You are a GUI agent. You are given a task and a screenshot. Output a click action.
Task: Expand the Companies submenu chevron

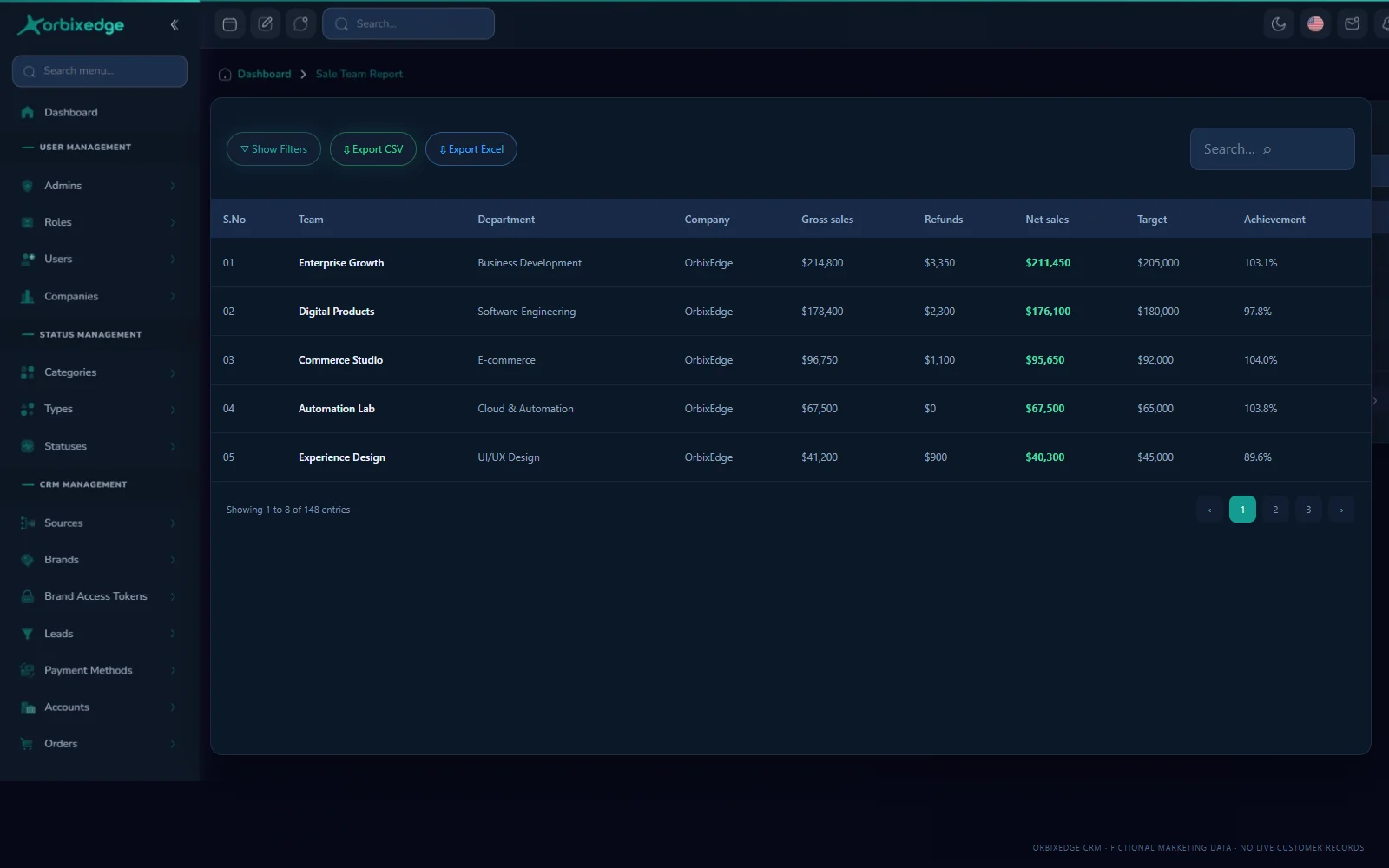(x=173, y=296)
